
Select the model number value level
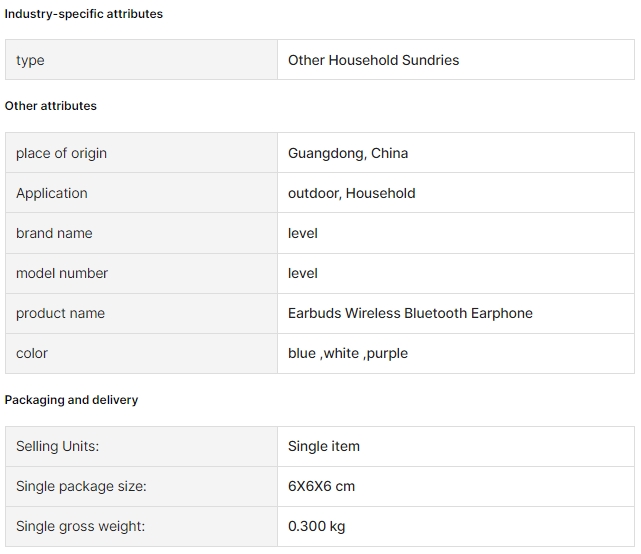click(x=303, y=273)
